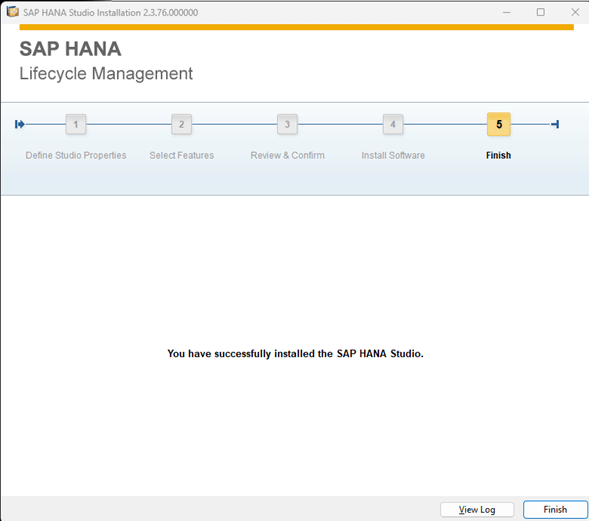Go to Define Studio Properties step label
This screenshot has width=589, height=521.
pos(76,155)
